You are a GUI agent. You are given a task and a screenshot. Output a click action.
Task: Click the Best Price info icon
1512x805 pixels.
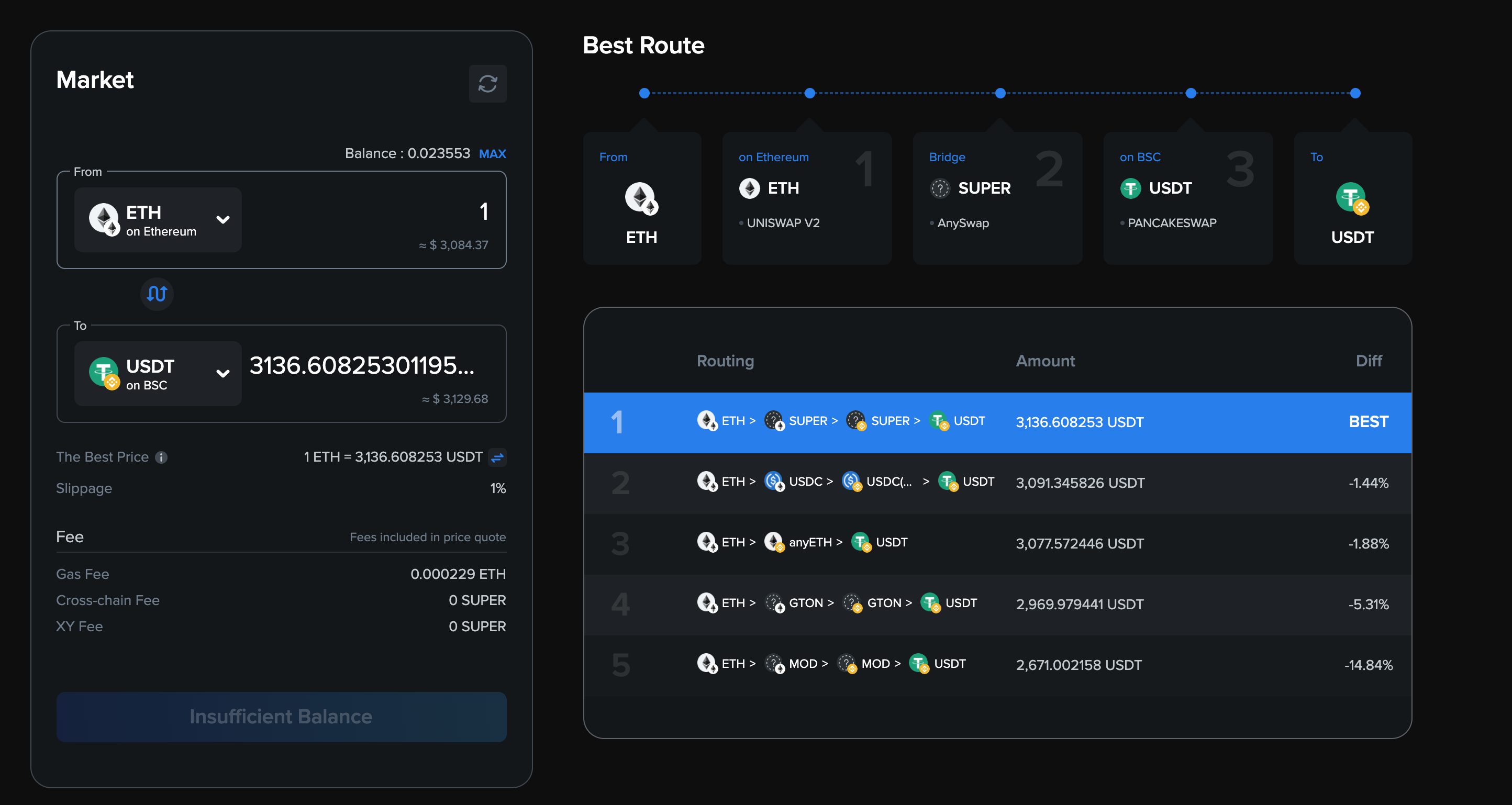click(161, 457)
